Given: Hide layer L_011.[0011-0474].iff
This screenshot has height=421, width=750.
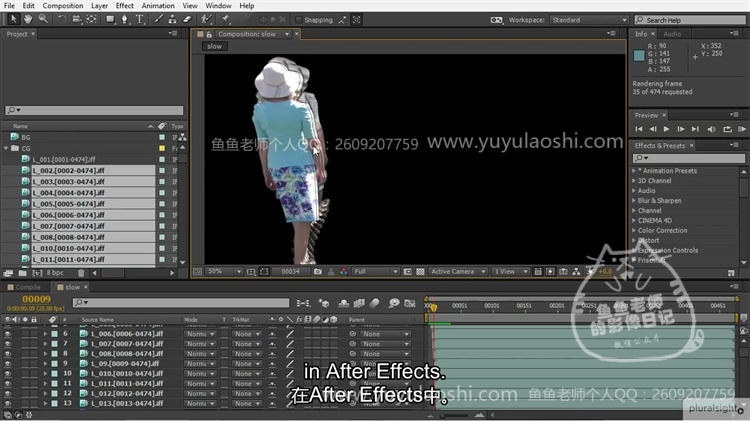Looking at the screenshot, I should (x=8, y=384).
